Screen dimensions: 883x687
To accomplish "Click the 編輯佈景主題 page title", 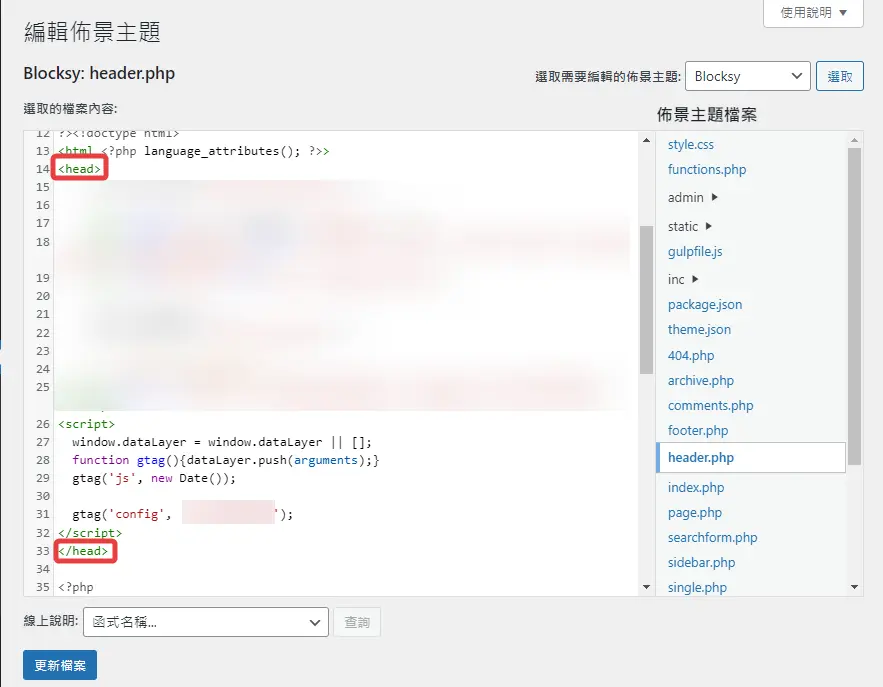I will point(92,32).
